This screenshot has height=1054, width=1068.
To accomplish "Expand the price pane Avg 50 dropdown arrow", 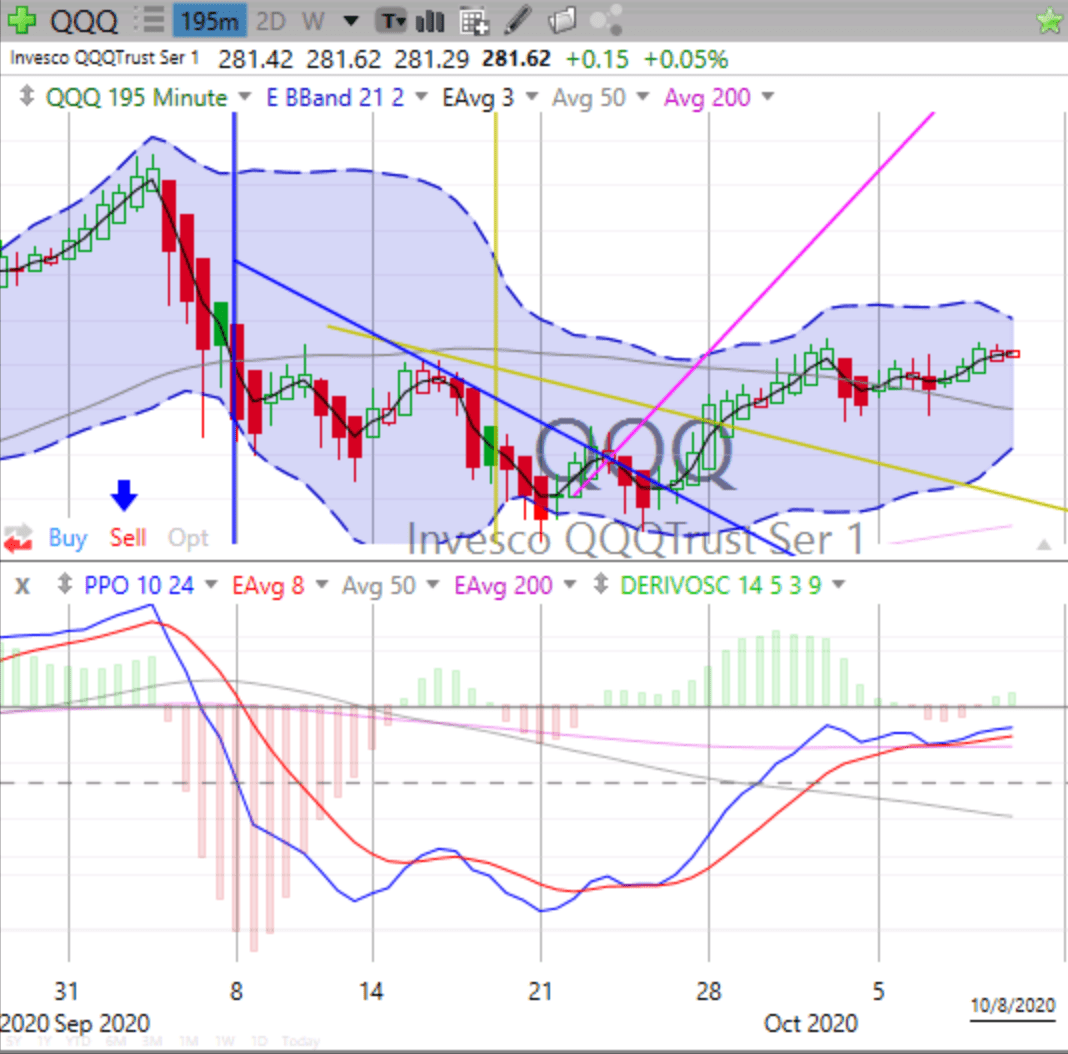I will click(x=642, y=97).
